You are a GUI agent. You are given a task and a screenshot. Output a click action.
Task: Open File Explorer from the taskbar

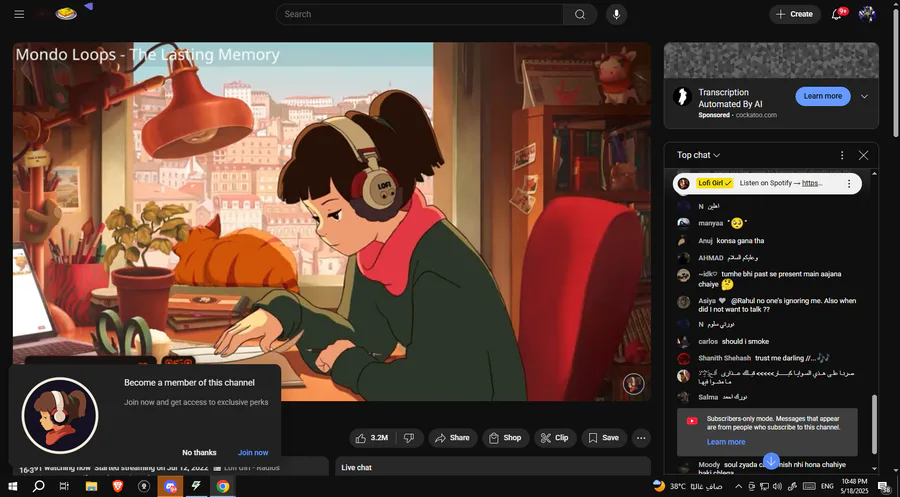click(91, 487)
